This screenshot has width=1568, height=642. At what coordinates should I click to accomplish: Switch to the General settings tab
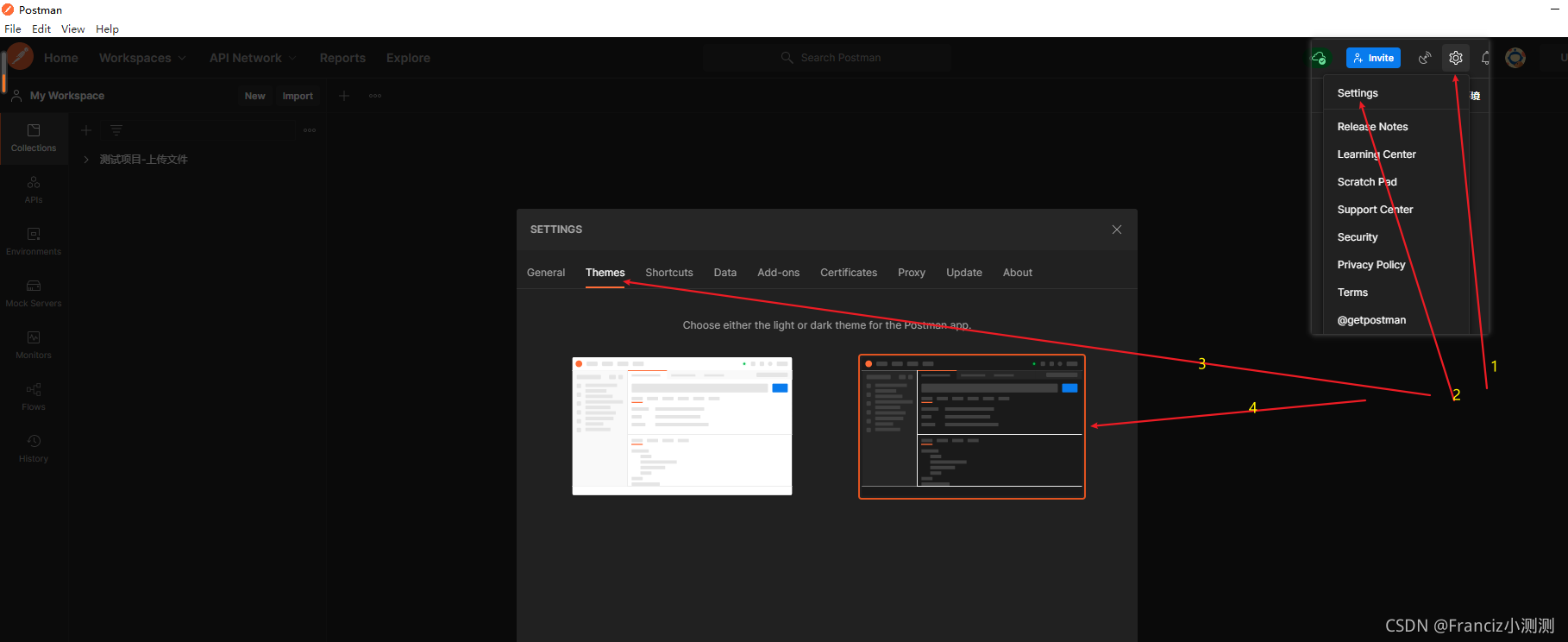pyautogui.click(x=546, y=273)
